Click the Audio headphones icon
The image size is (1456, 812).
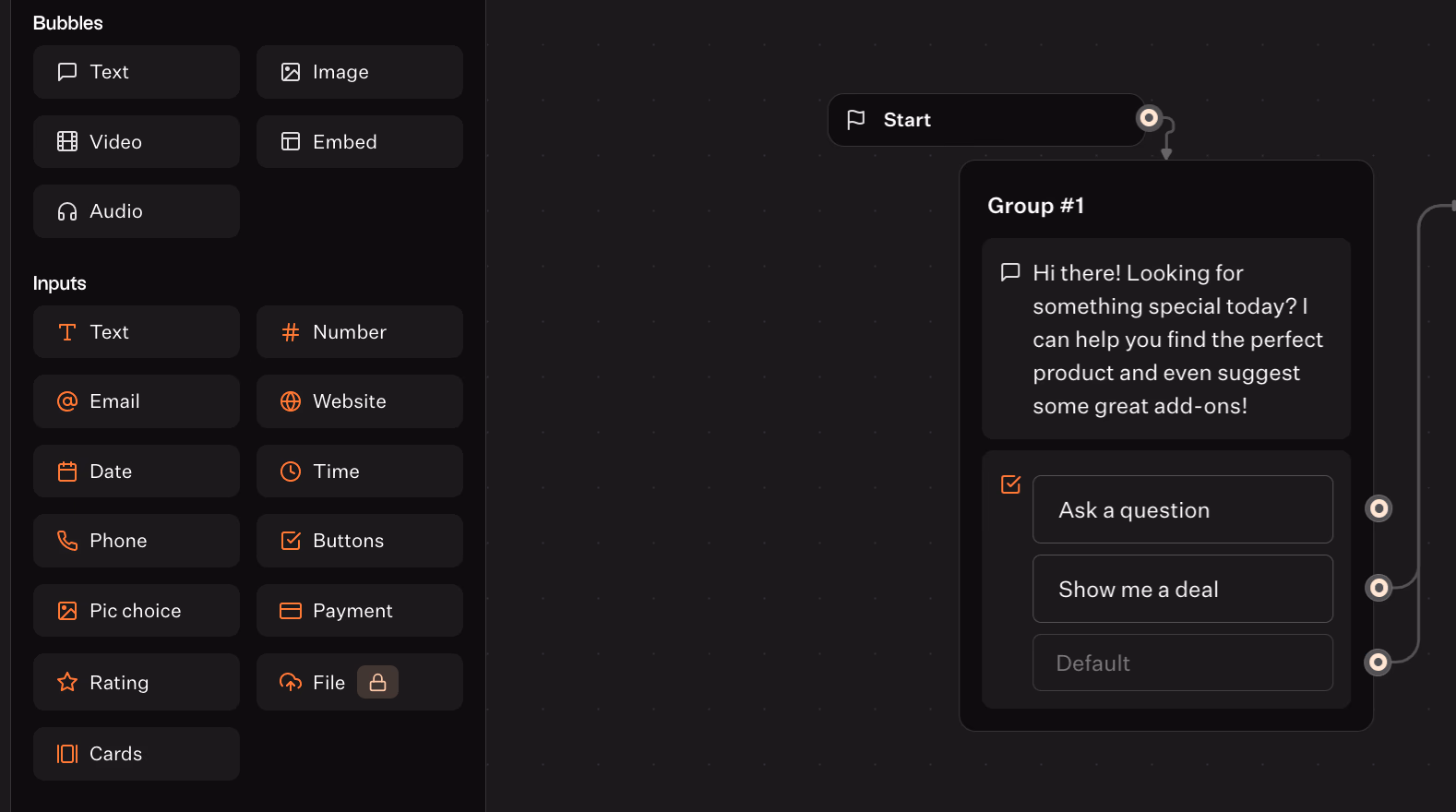[67, 211]
